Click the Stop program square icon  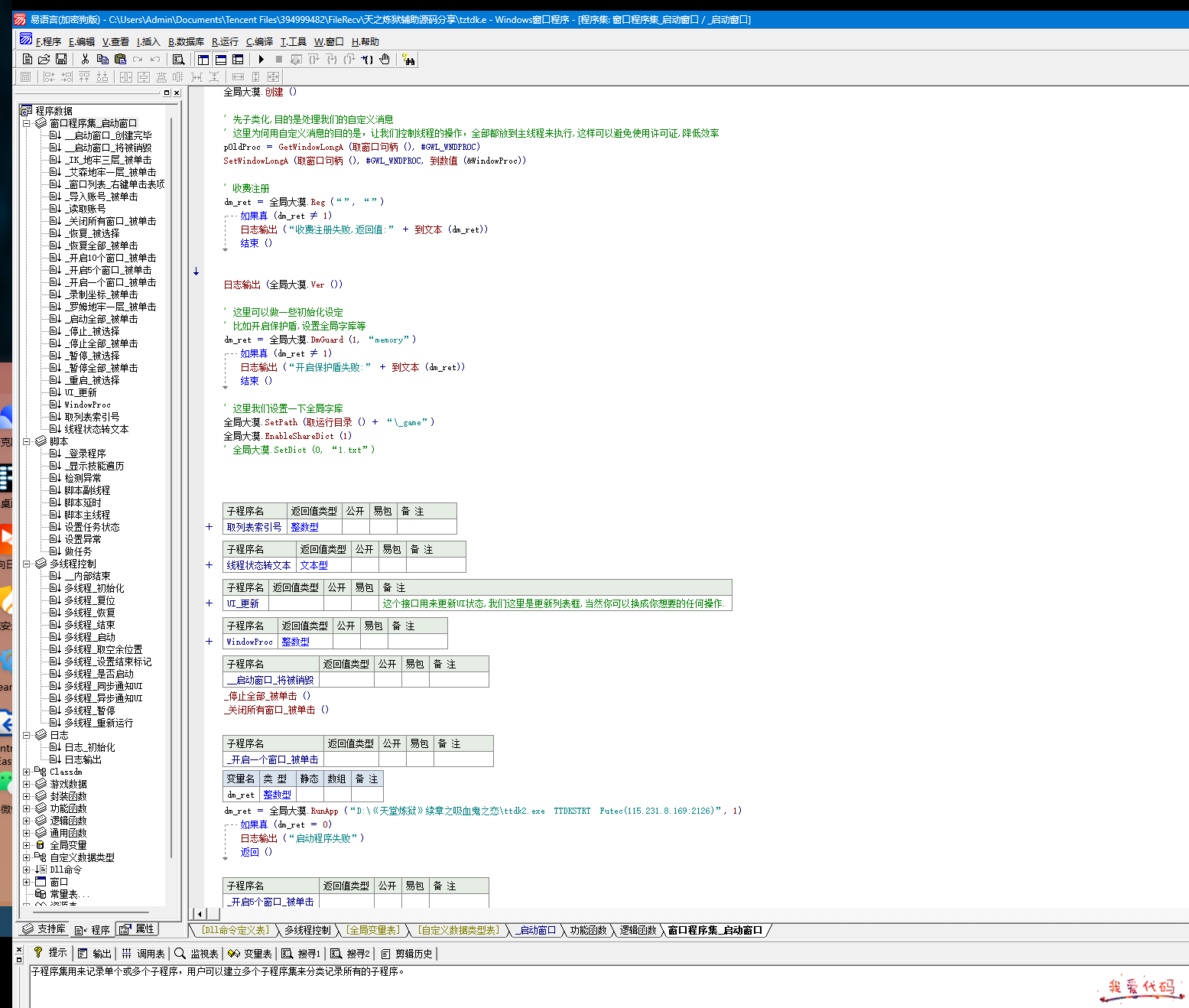click(x=279, y=60)
